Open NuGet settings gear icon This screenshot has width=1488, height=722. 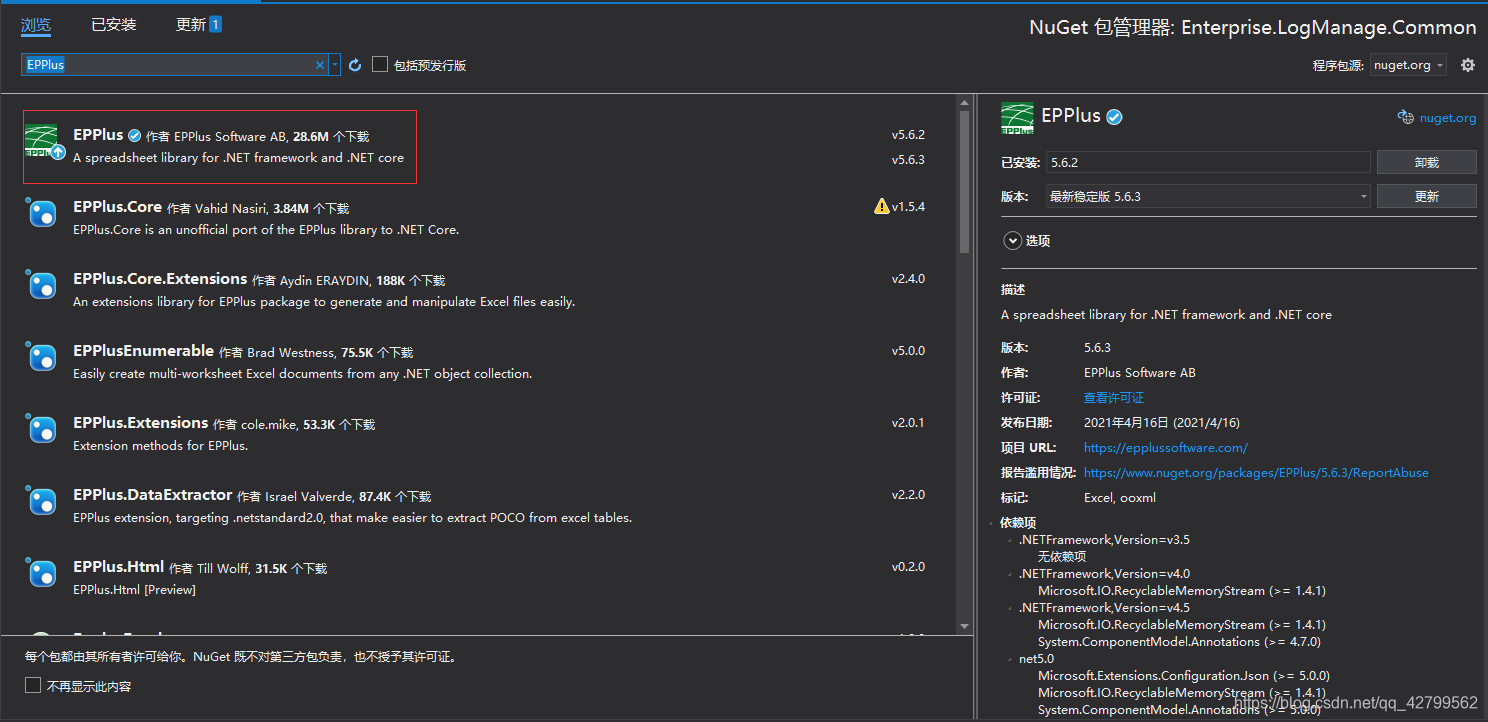point(1467,65)
